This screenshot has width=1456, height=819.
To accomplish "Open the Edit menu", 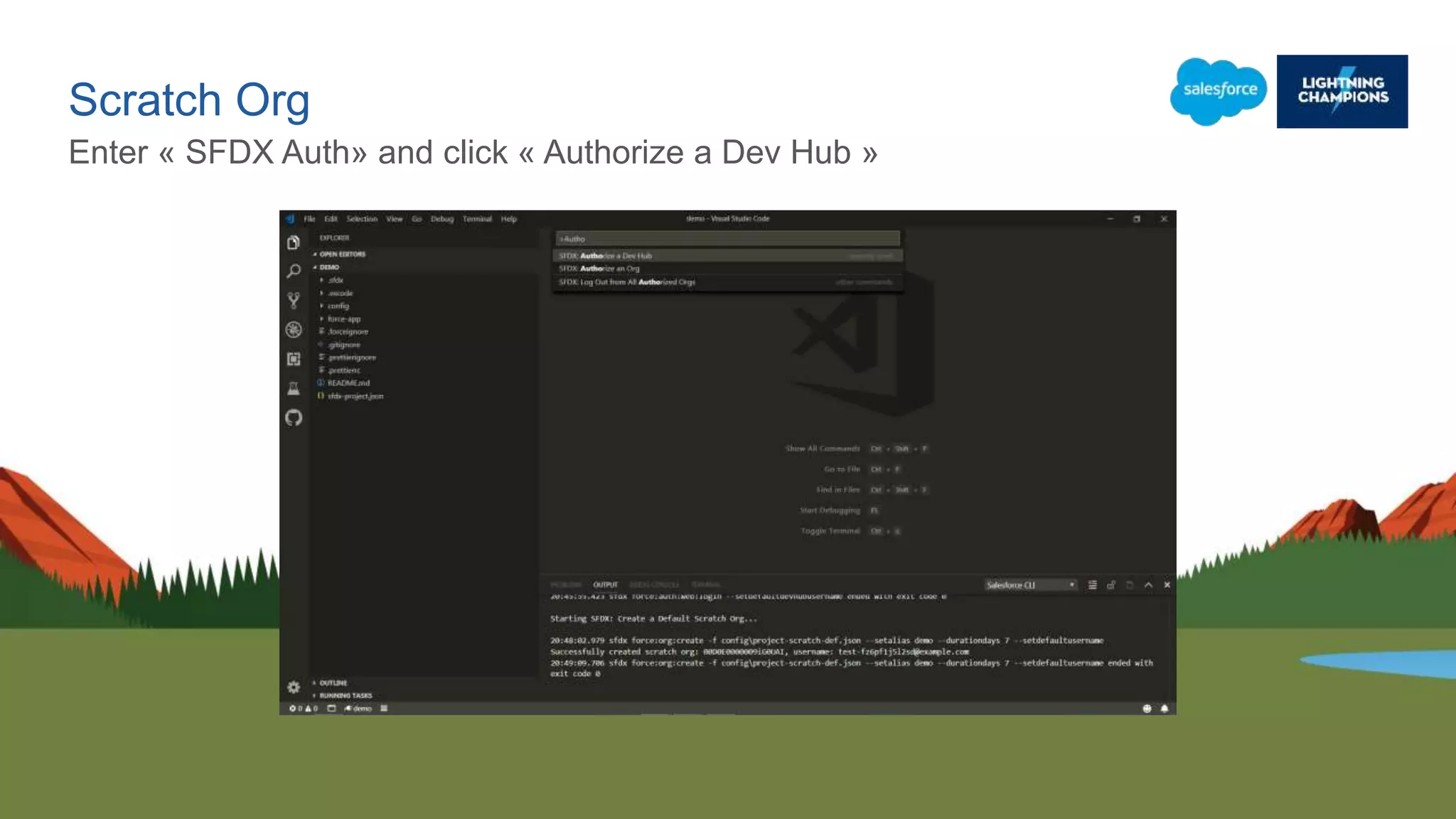I will coord(331,219).
